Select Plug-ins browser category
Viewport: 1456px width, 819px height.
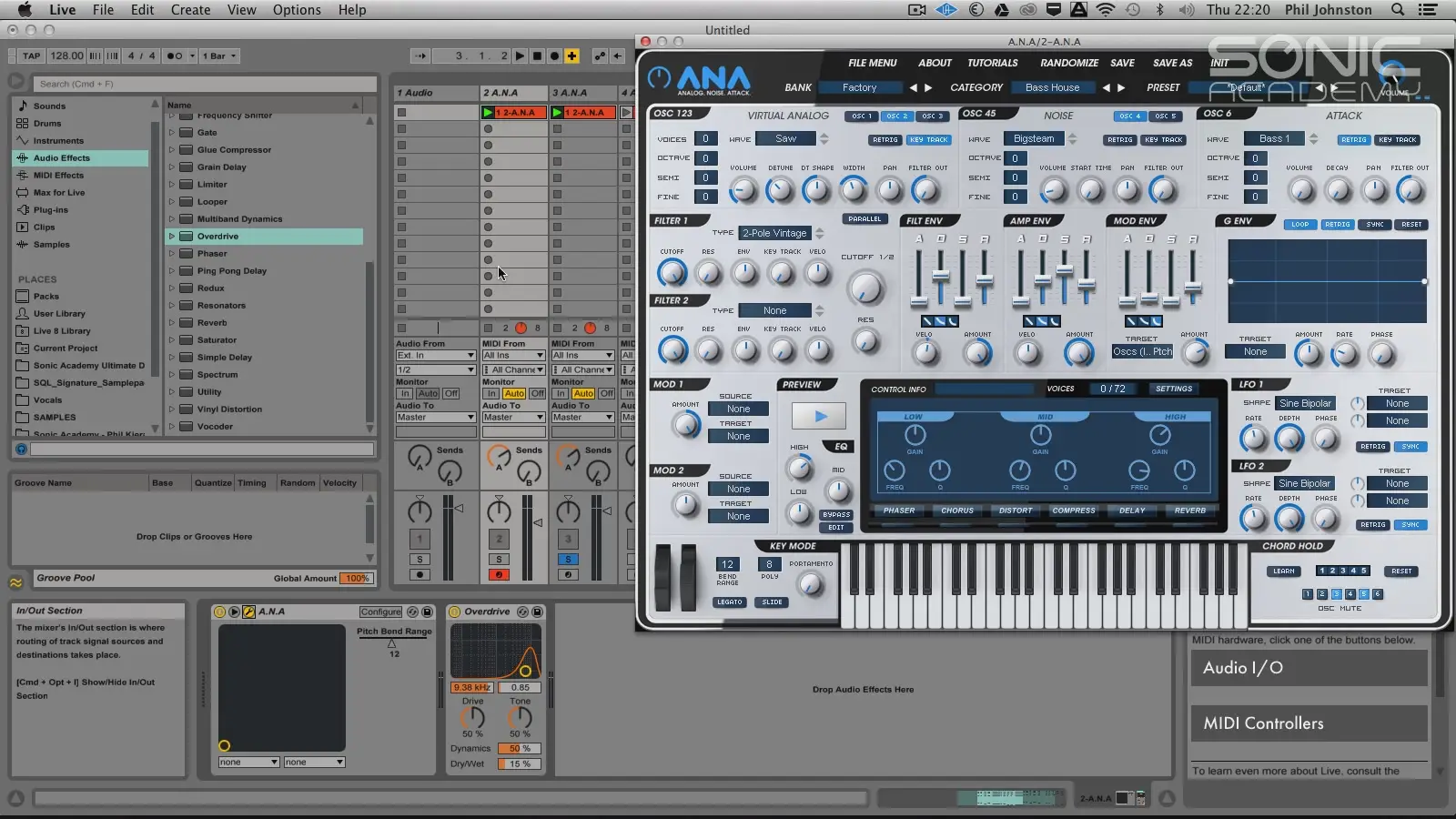(x=50, y=209)
